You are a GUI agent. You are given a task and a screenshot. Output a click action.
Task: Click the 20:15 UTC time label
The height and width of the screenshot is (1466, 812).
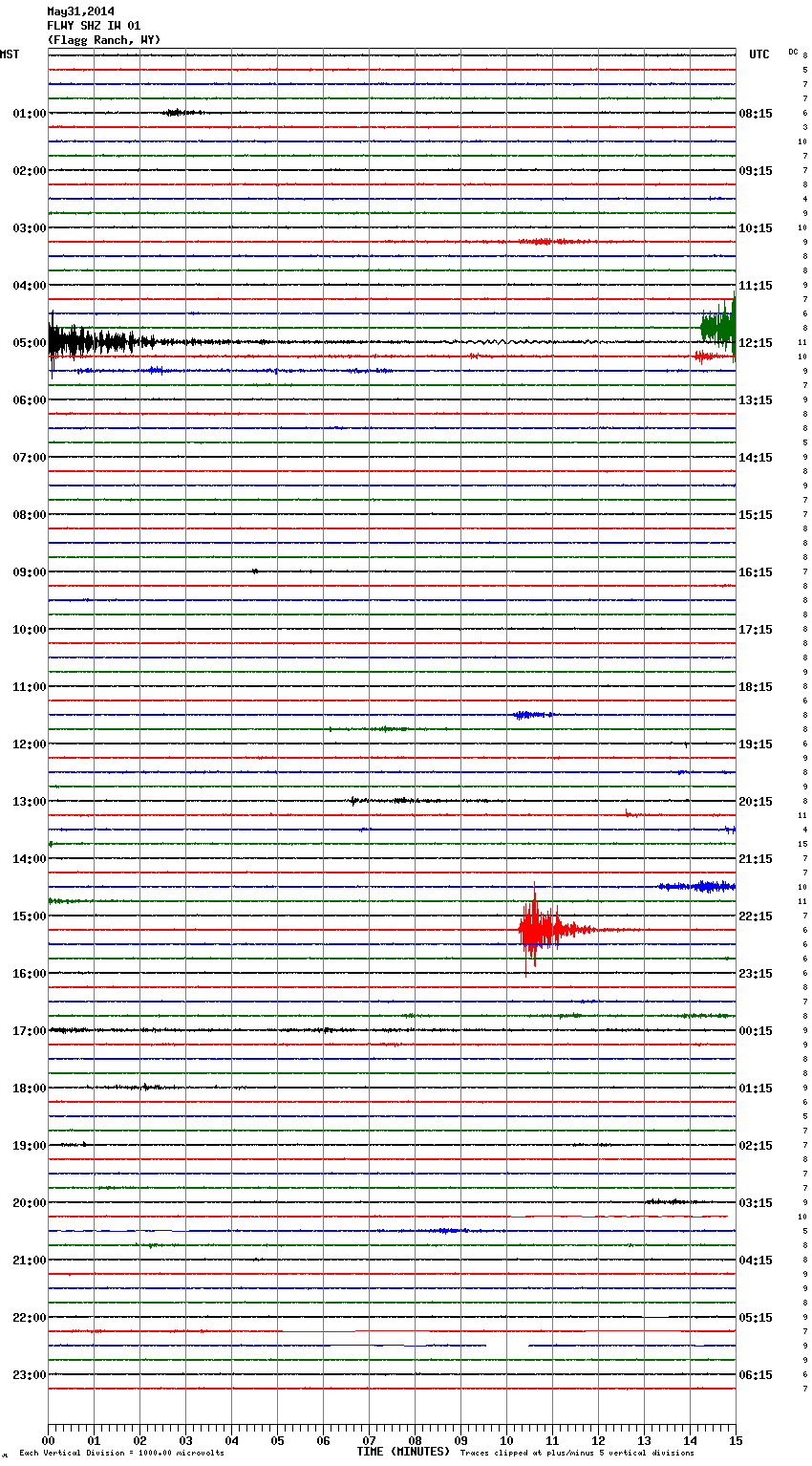756,802
